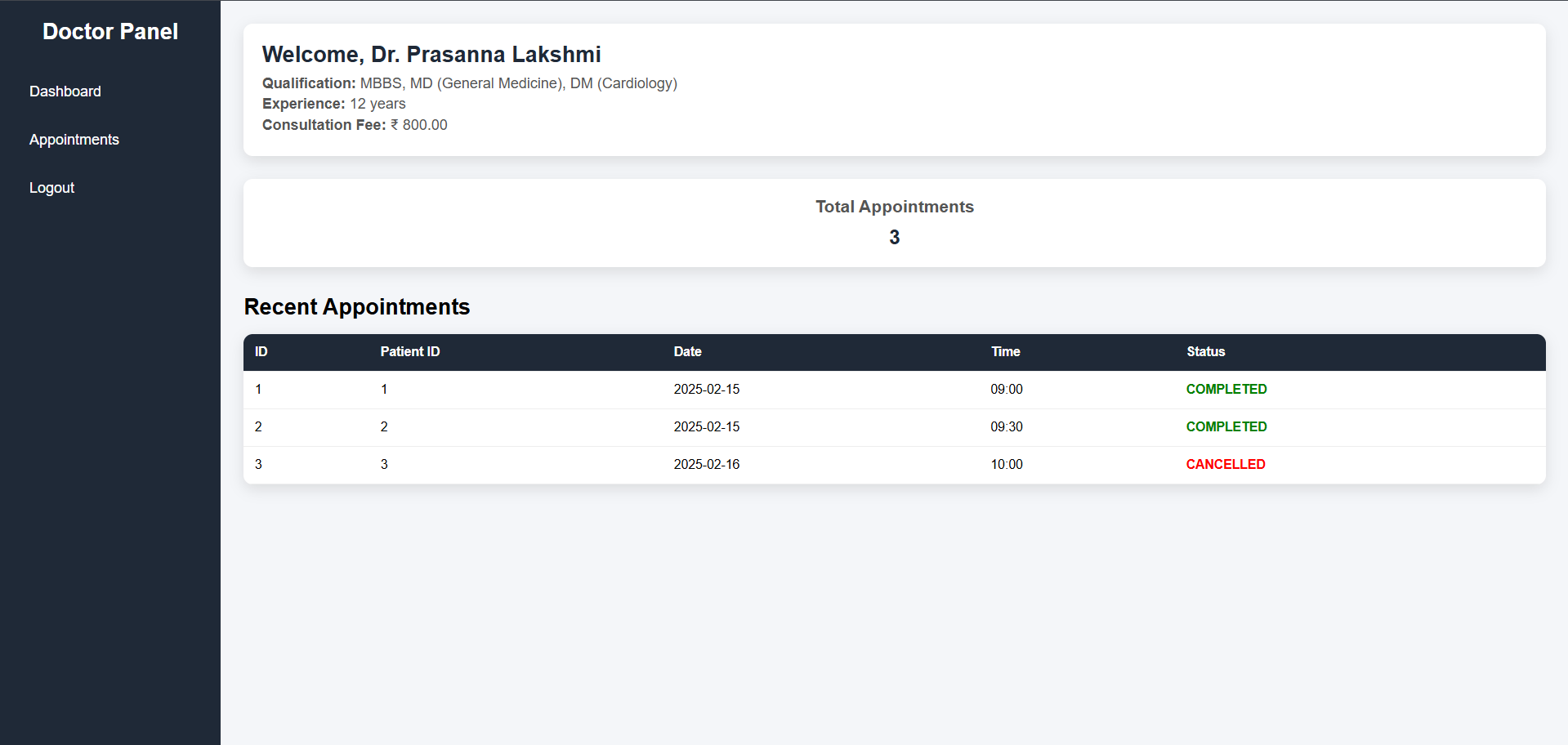This screenshot has height=745, width=1568.
Task: Click the welcome heading for Dr. Prasanna Lakshmi
Action: pyautogui.click(x=431, y=55)
